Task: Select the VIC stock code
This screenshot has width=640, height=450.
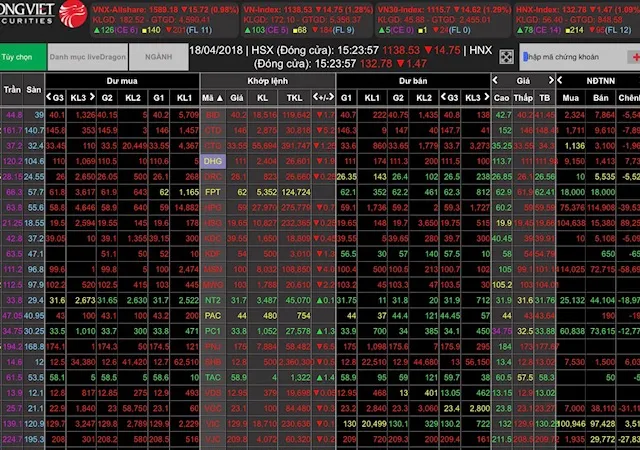Action: point(213,424)
